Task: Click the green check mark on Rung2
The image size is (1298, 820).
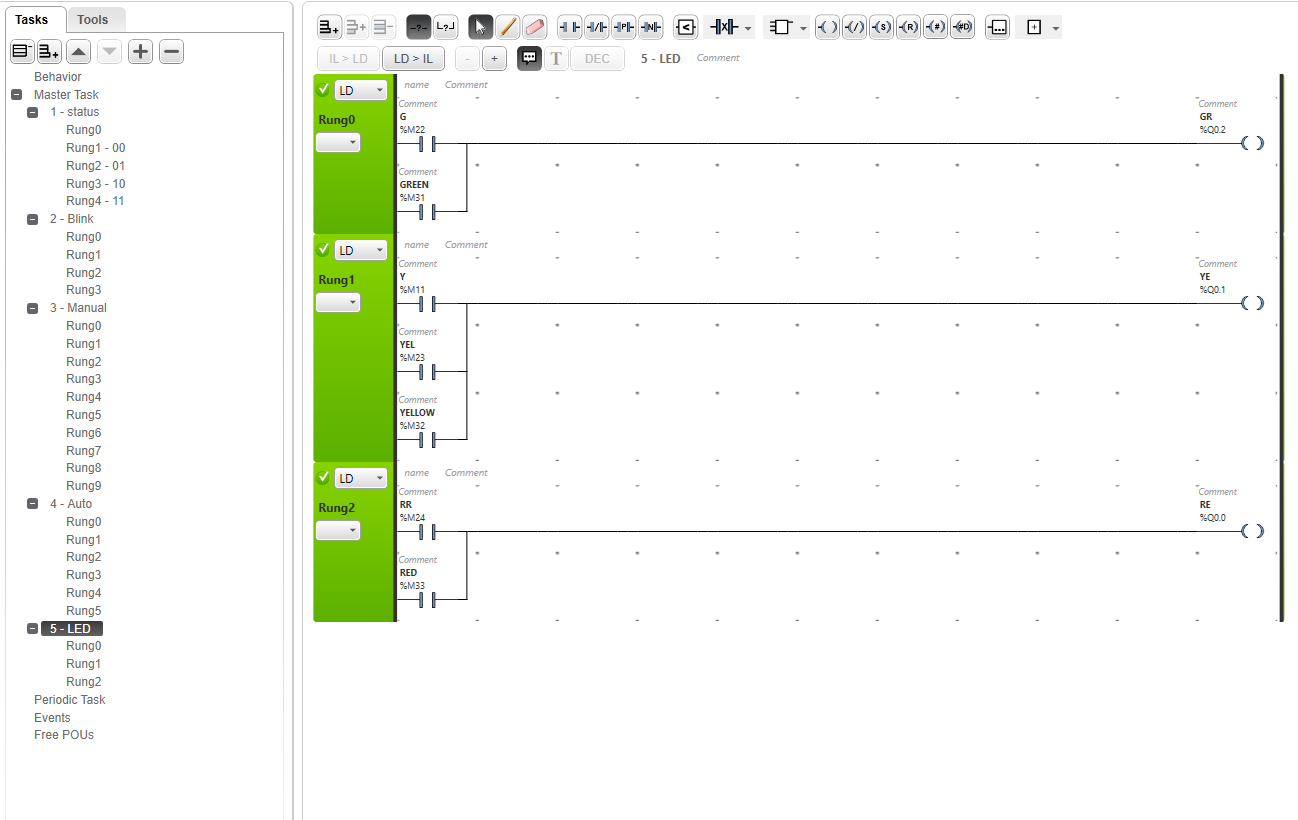Action: pos(324,478)
